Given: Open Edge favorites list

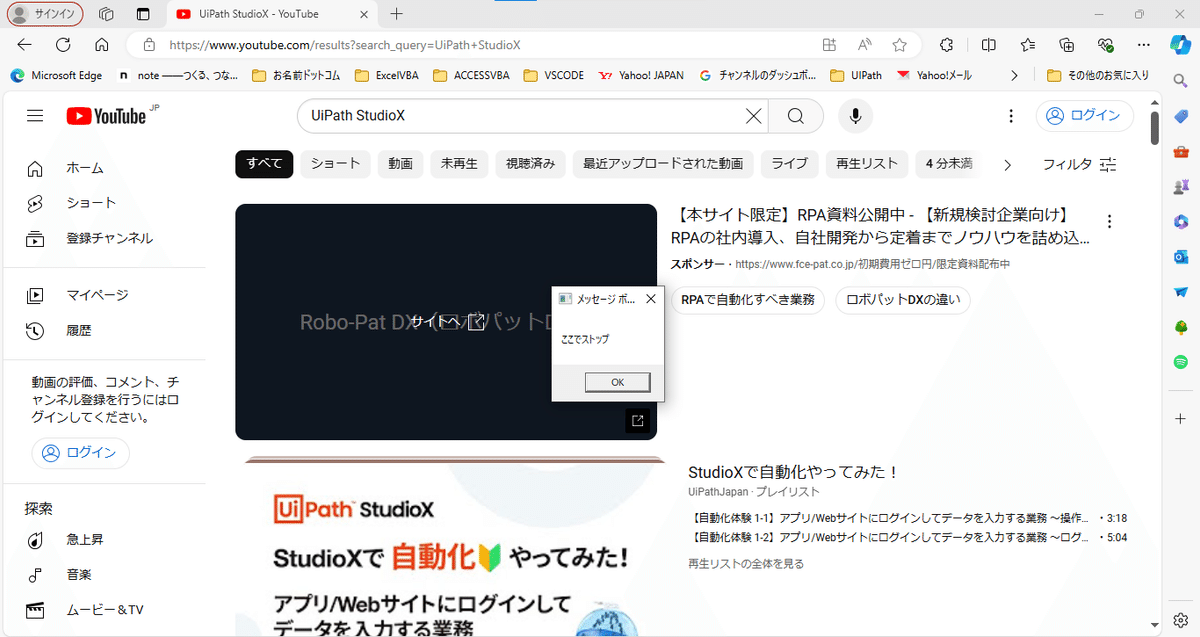Looking at the screenshot, I should [x=1028, y=45].
